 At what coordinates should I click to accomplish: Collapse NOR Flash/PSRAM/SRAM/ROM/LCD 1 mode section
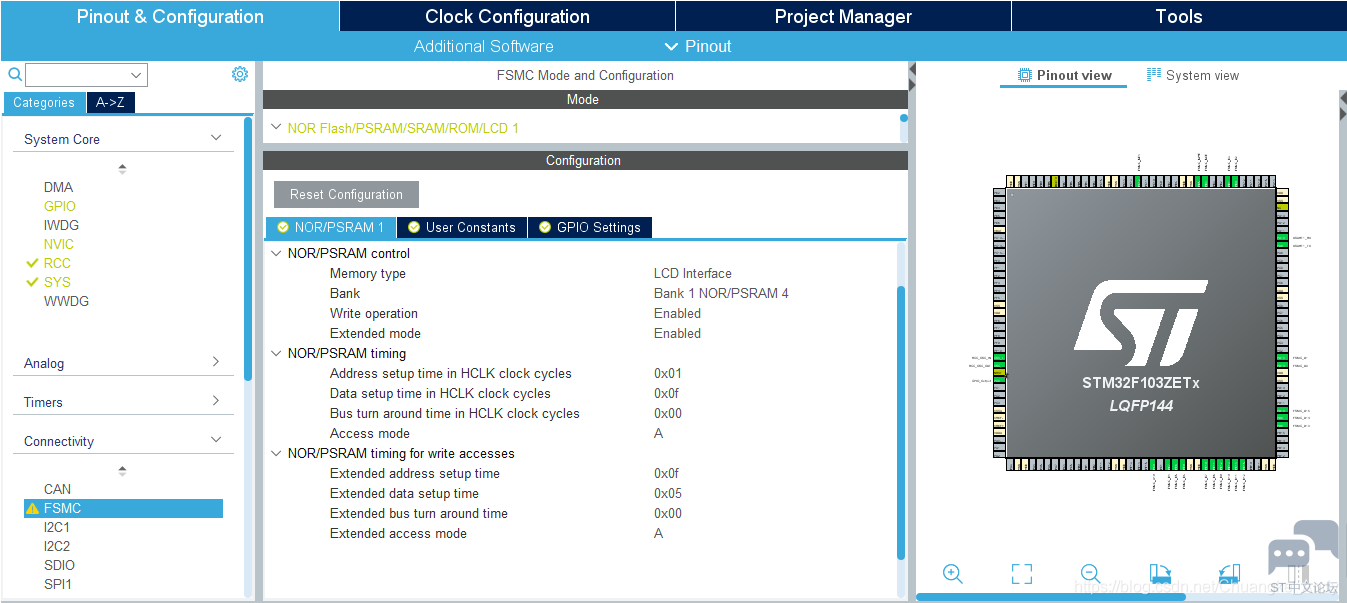[x=276, y=128]
